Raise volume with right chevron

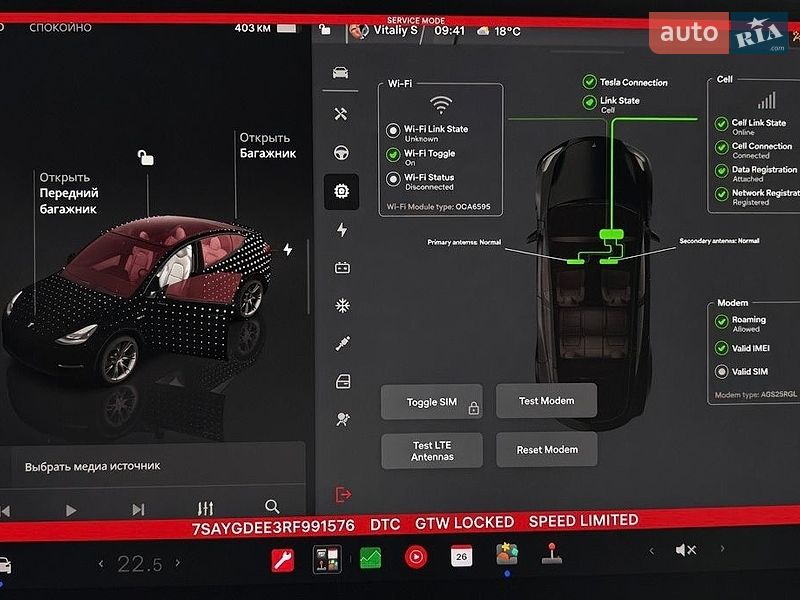click(x=722, y=548)
